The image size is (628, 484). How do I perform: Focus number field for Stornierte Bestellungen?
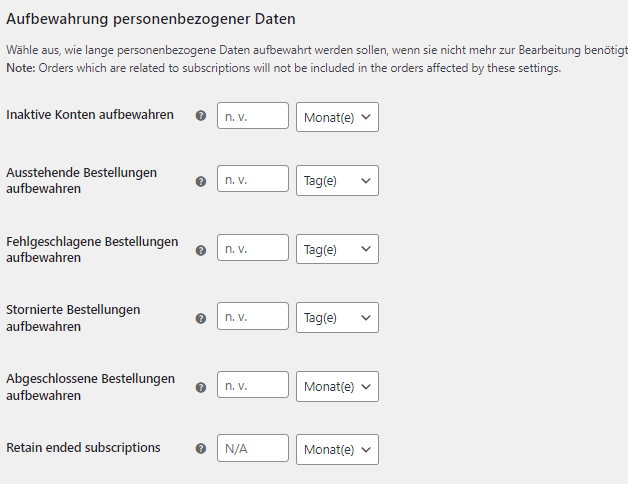pos(253,316)
